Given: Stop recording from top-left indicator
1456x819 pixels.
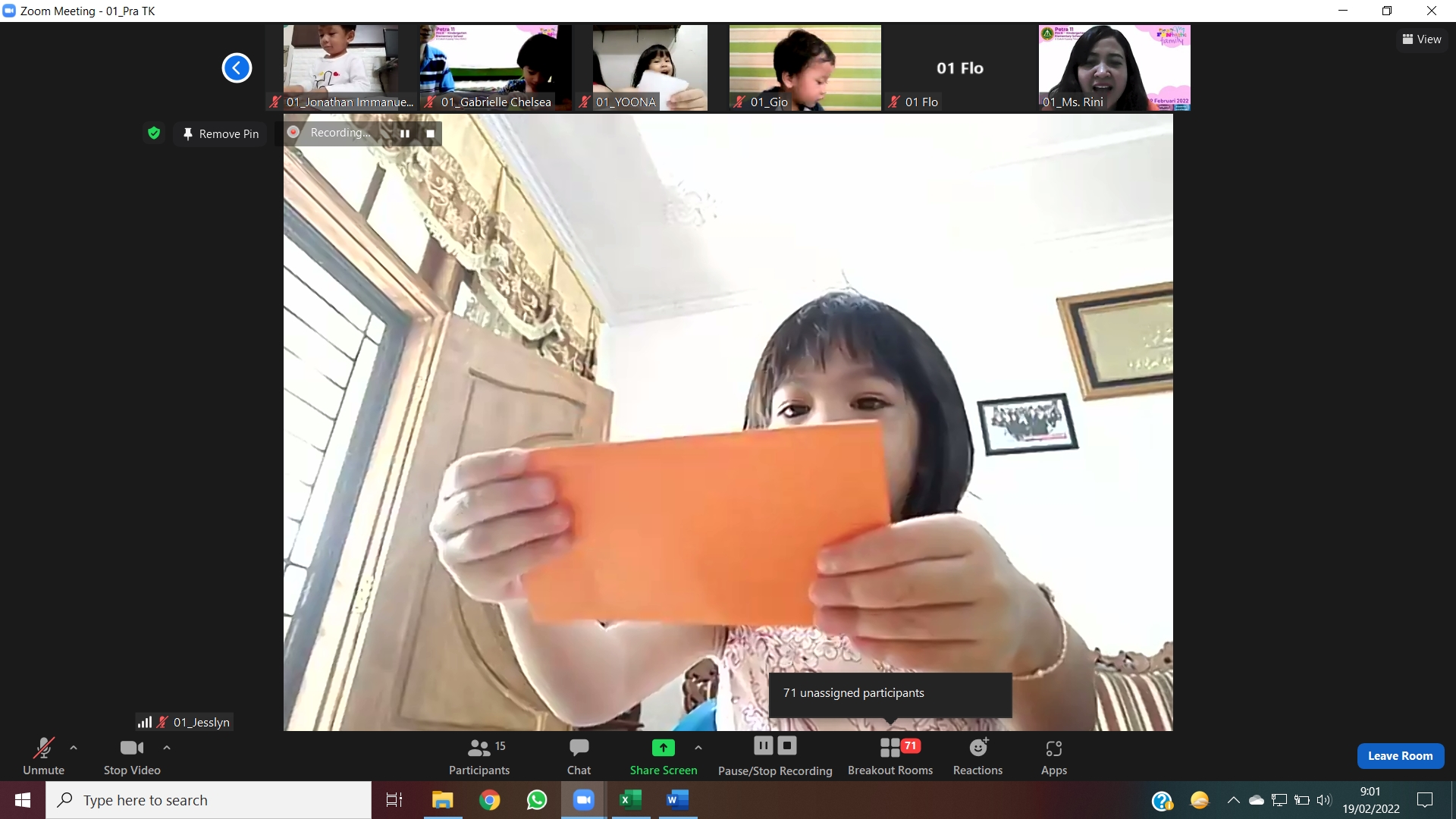Looking at the screenshot, I should [x=430, y=133].
